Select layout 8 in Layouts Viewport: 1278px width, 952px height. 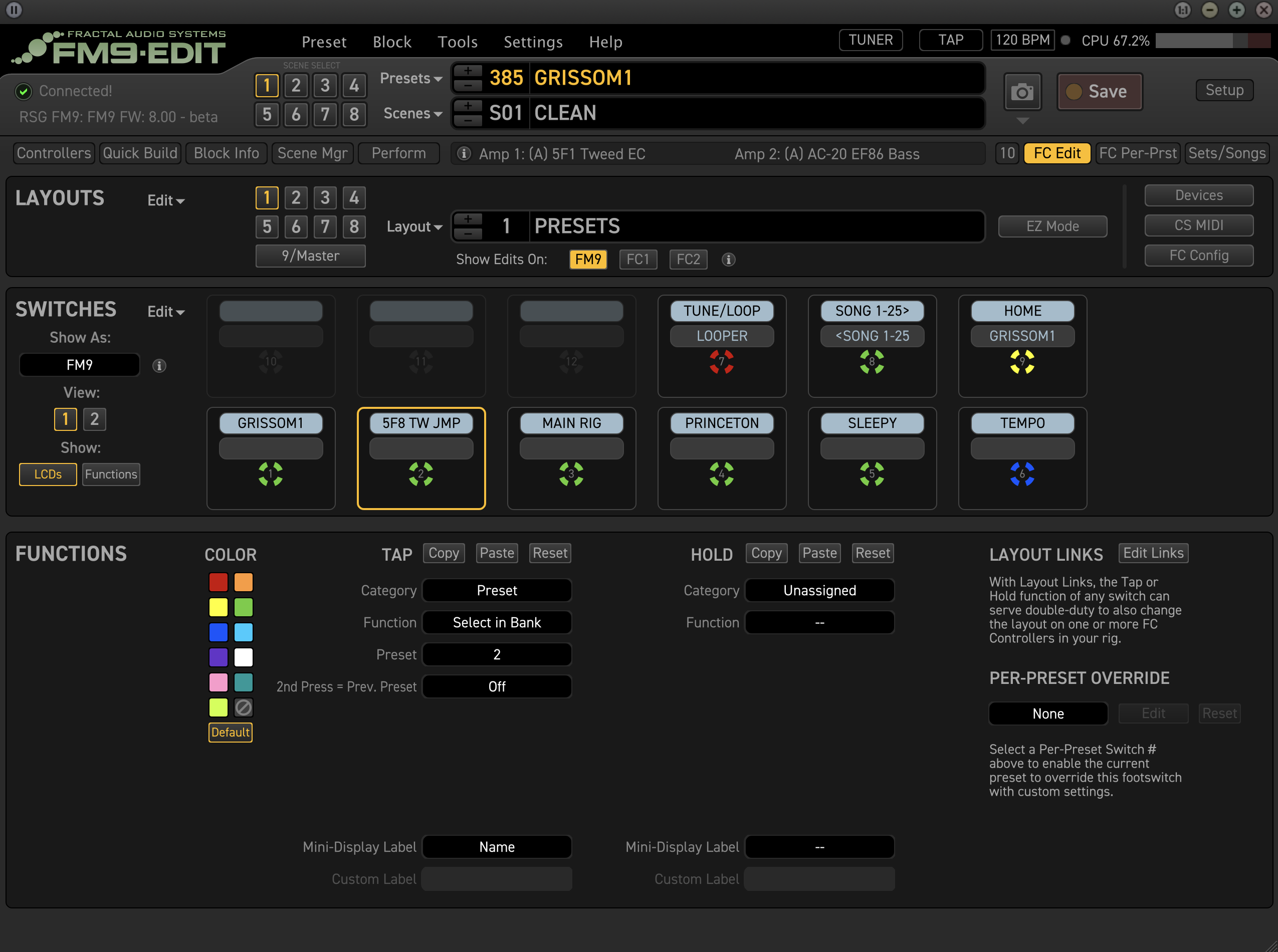[x=354, y=226]
